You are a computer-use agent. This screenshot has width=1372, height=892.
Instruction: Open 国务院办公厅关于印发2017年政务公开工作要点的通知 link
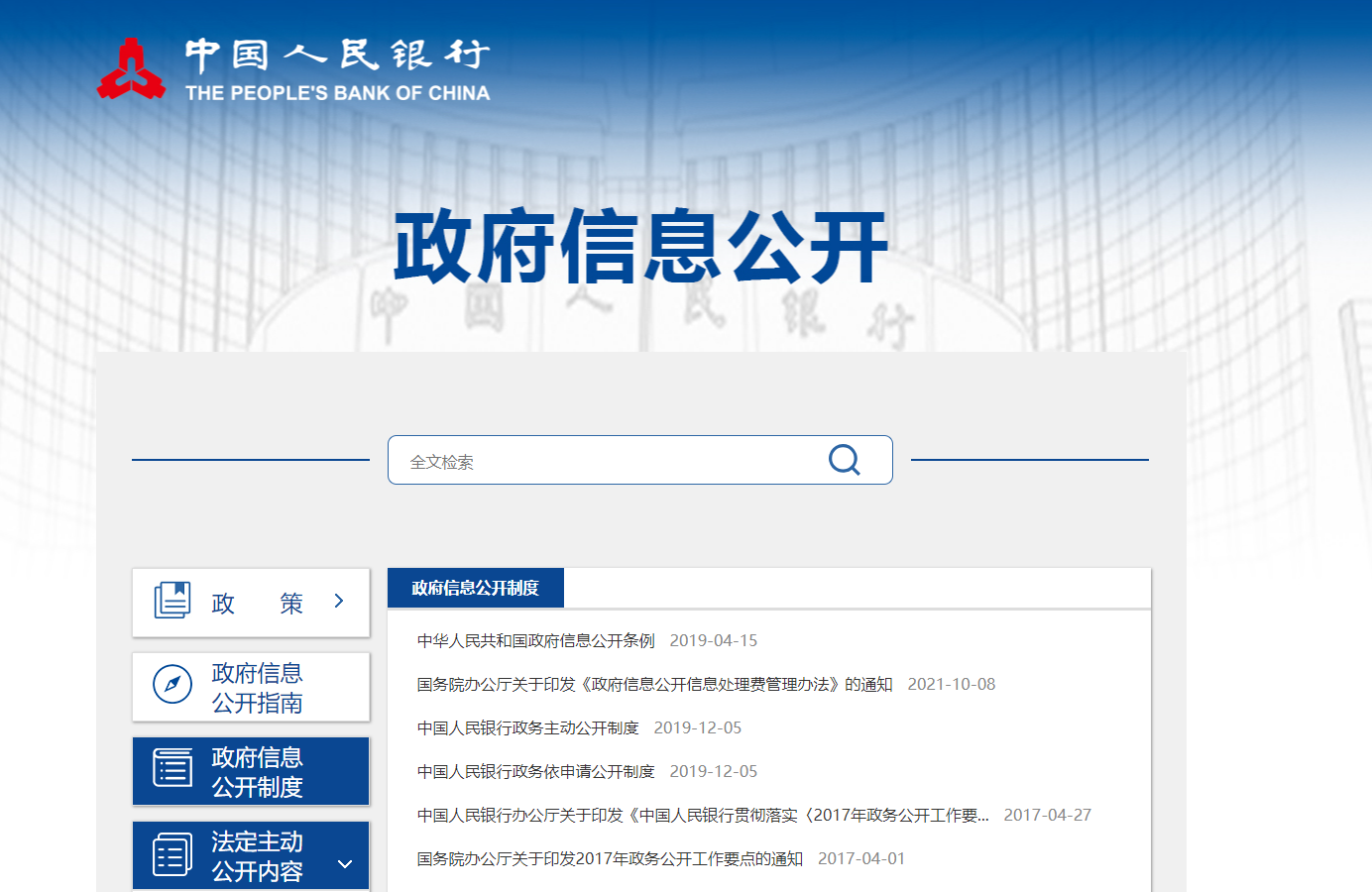point(610,858)
